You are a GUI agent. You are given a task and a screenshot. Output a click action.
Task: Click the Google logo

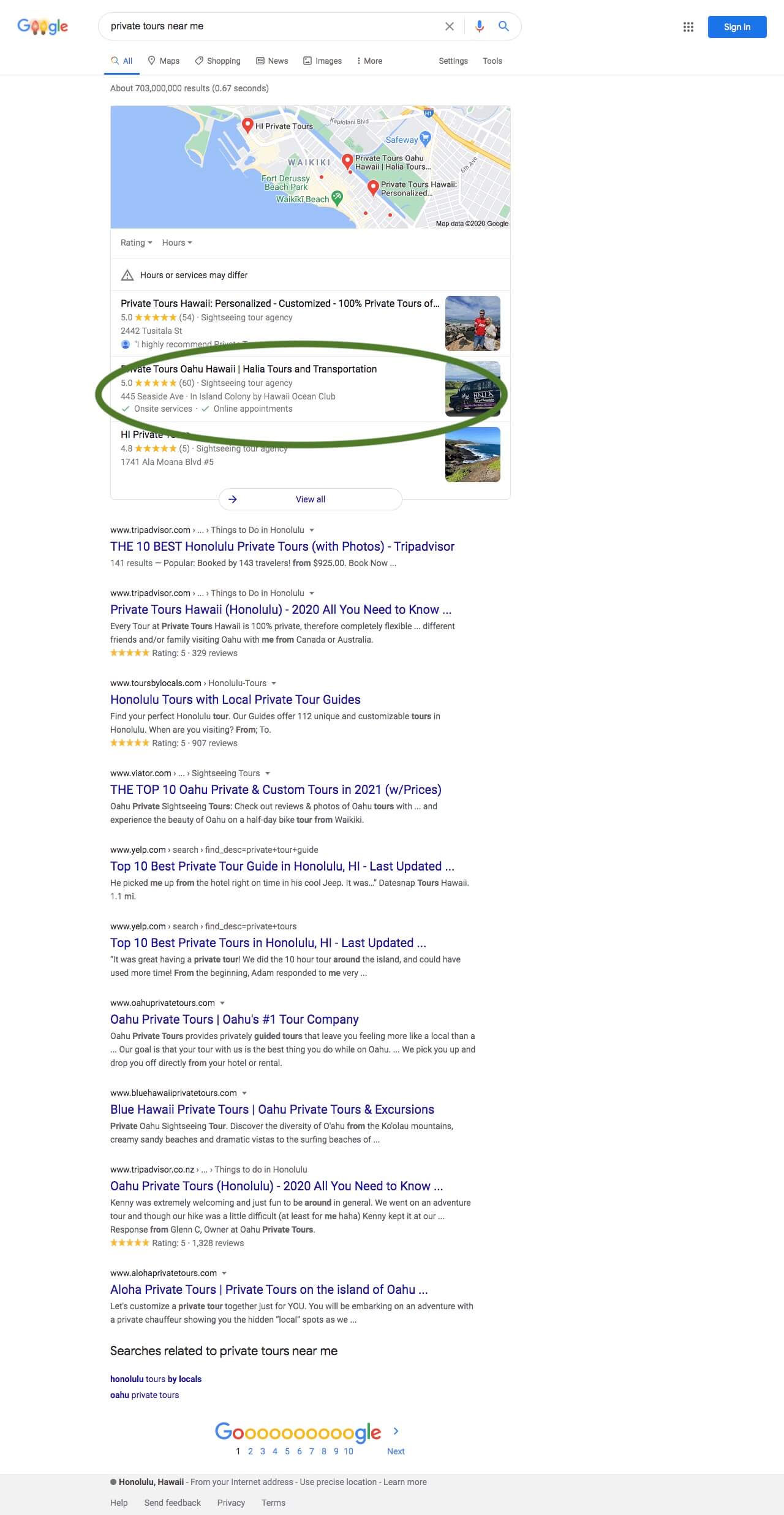point(42,26)
